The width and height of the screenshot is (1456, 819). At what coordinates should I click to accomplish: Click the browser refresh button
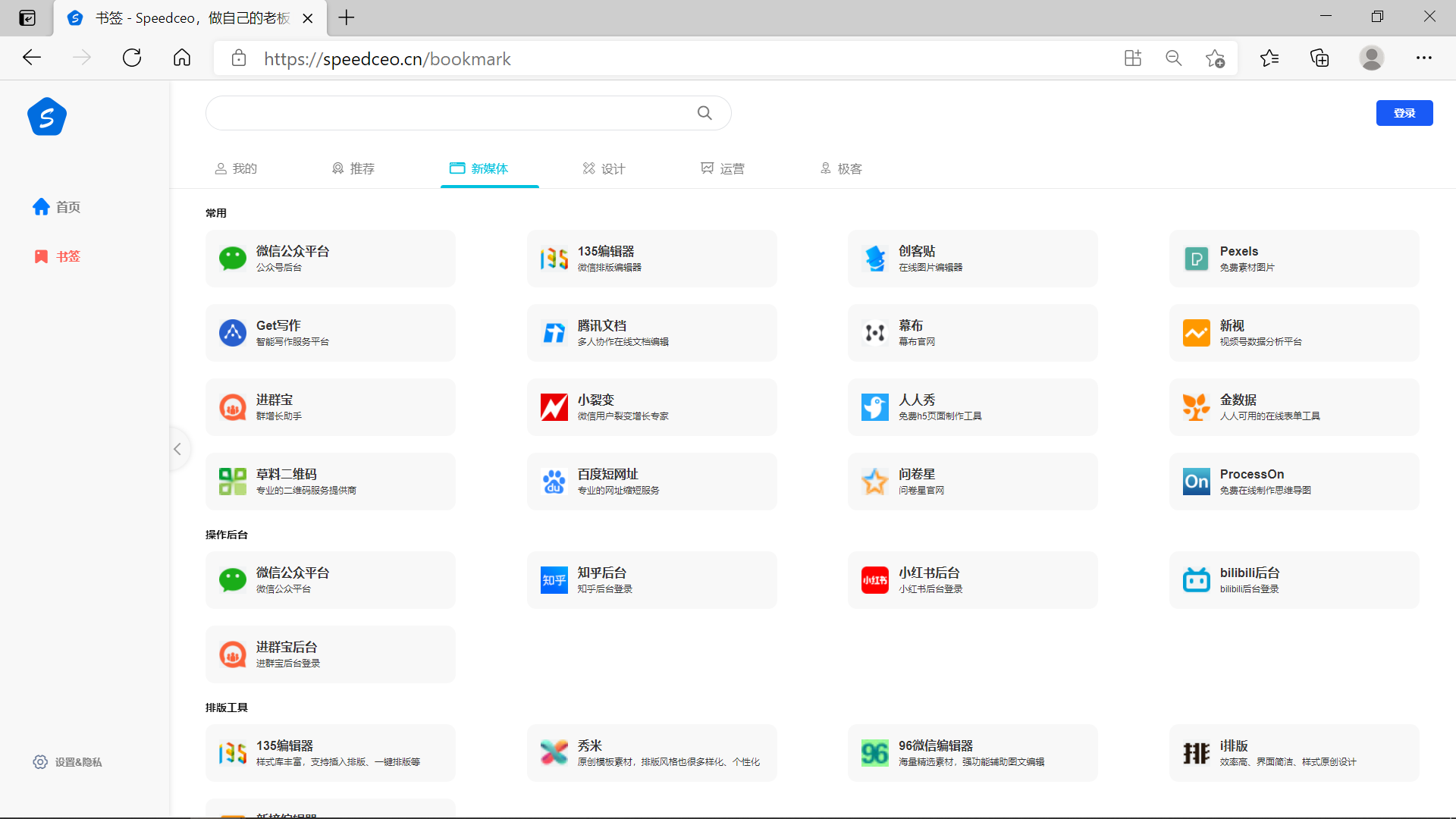click(132, 58)
